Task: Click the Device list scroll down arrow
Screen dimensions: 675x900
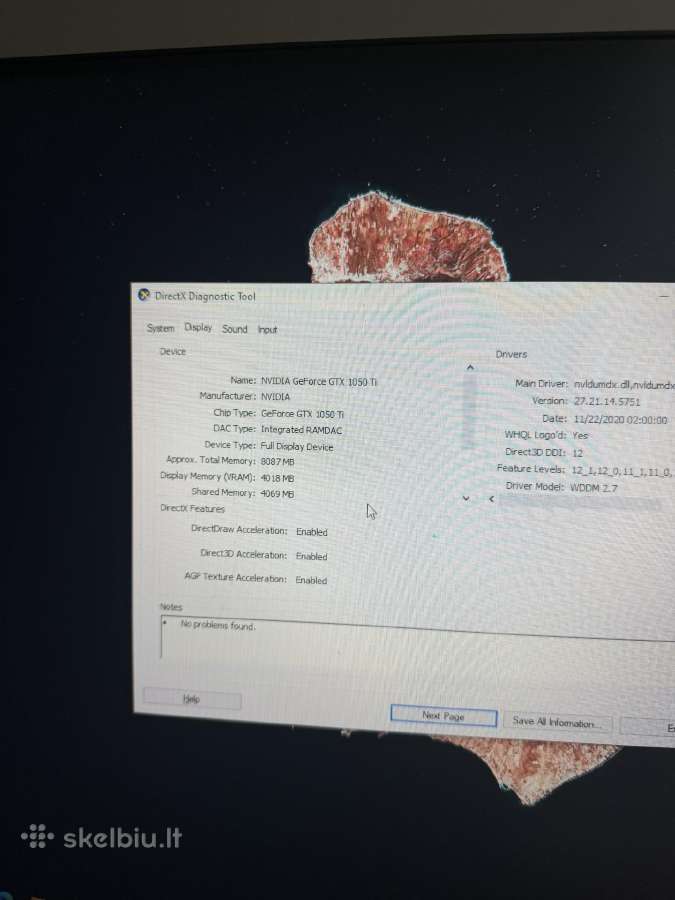Action: (466, 498)
